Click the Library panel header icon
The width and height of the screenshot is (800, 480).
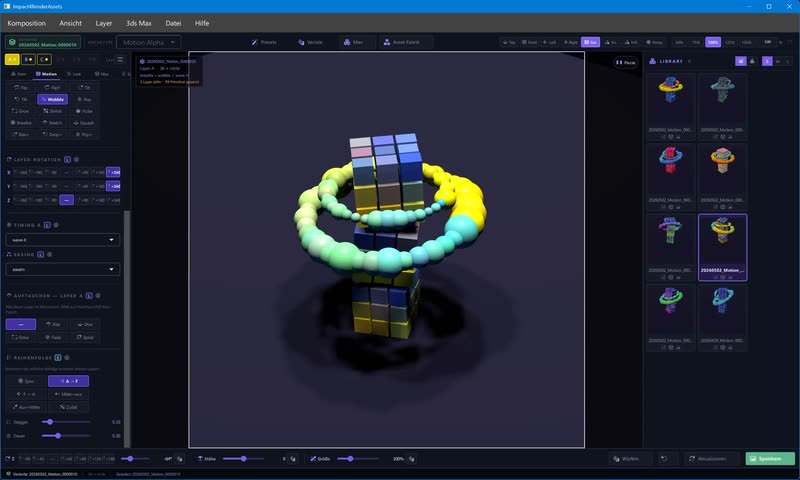point(652,61)
